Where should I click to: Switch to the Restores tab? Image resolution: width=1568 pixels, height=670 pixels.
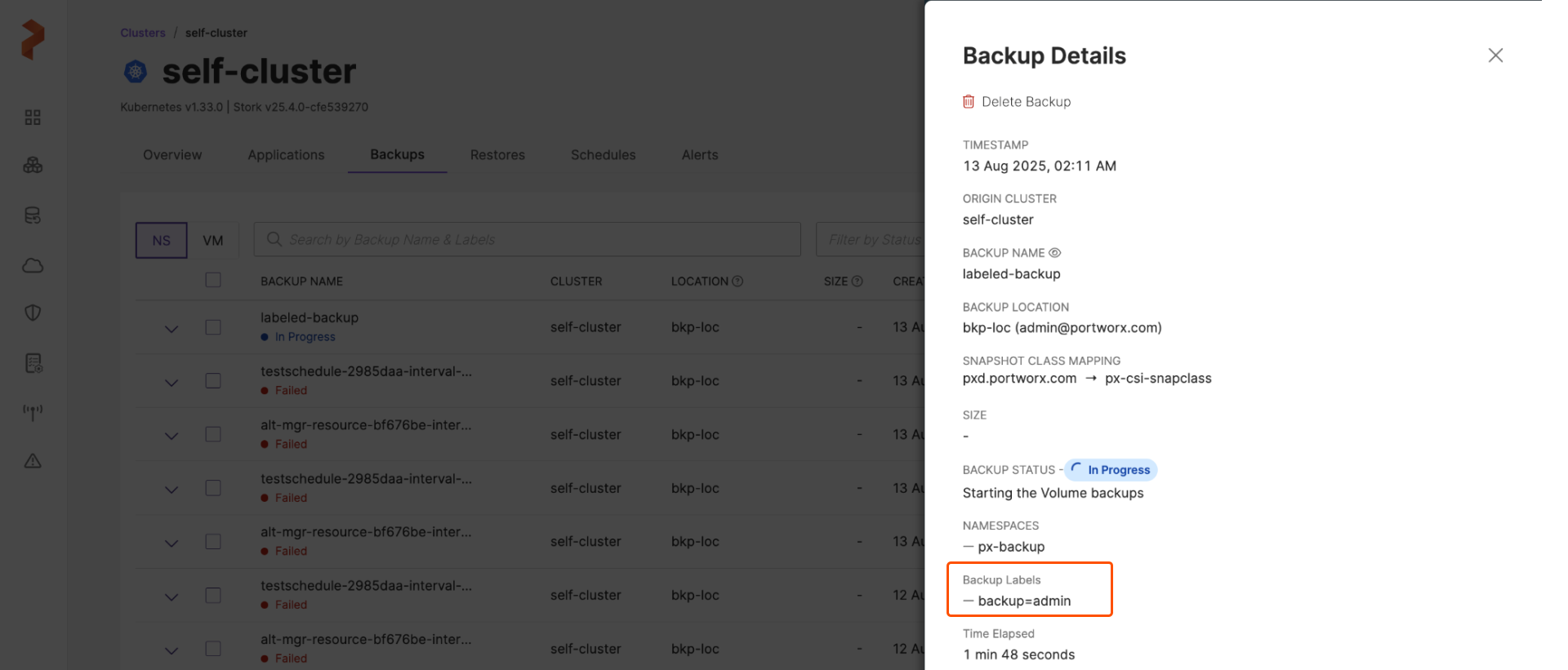coord(497,155)
